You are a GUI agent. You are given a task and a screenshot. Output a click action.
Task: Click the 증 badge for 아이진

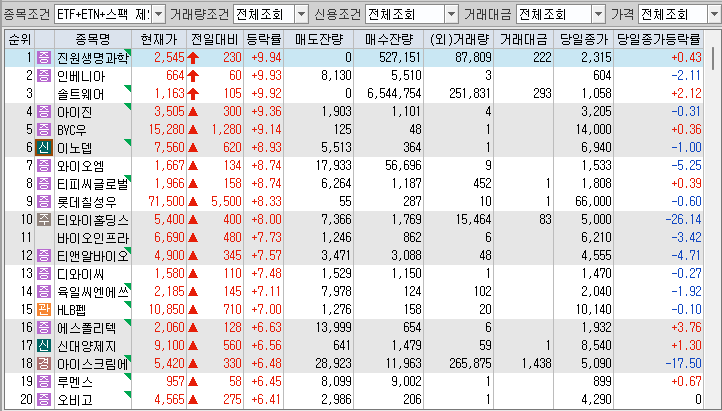(44, 111)
